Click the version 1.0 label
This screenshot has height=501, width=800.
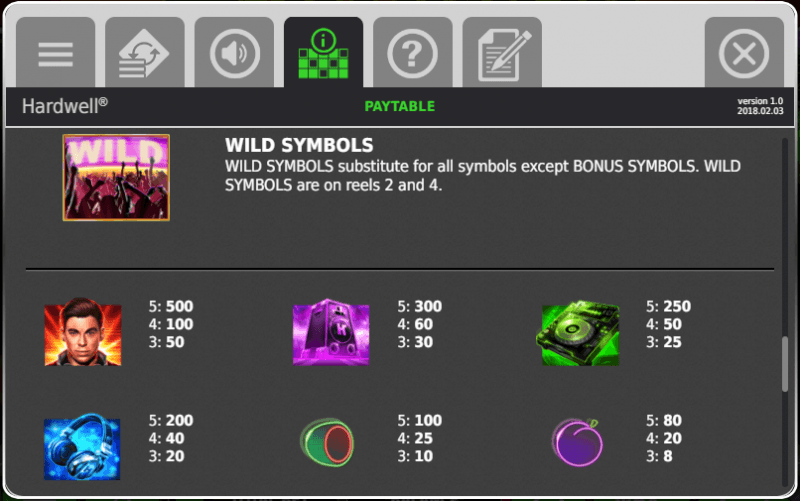760,101
